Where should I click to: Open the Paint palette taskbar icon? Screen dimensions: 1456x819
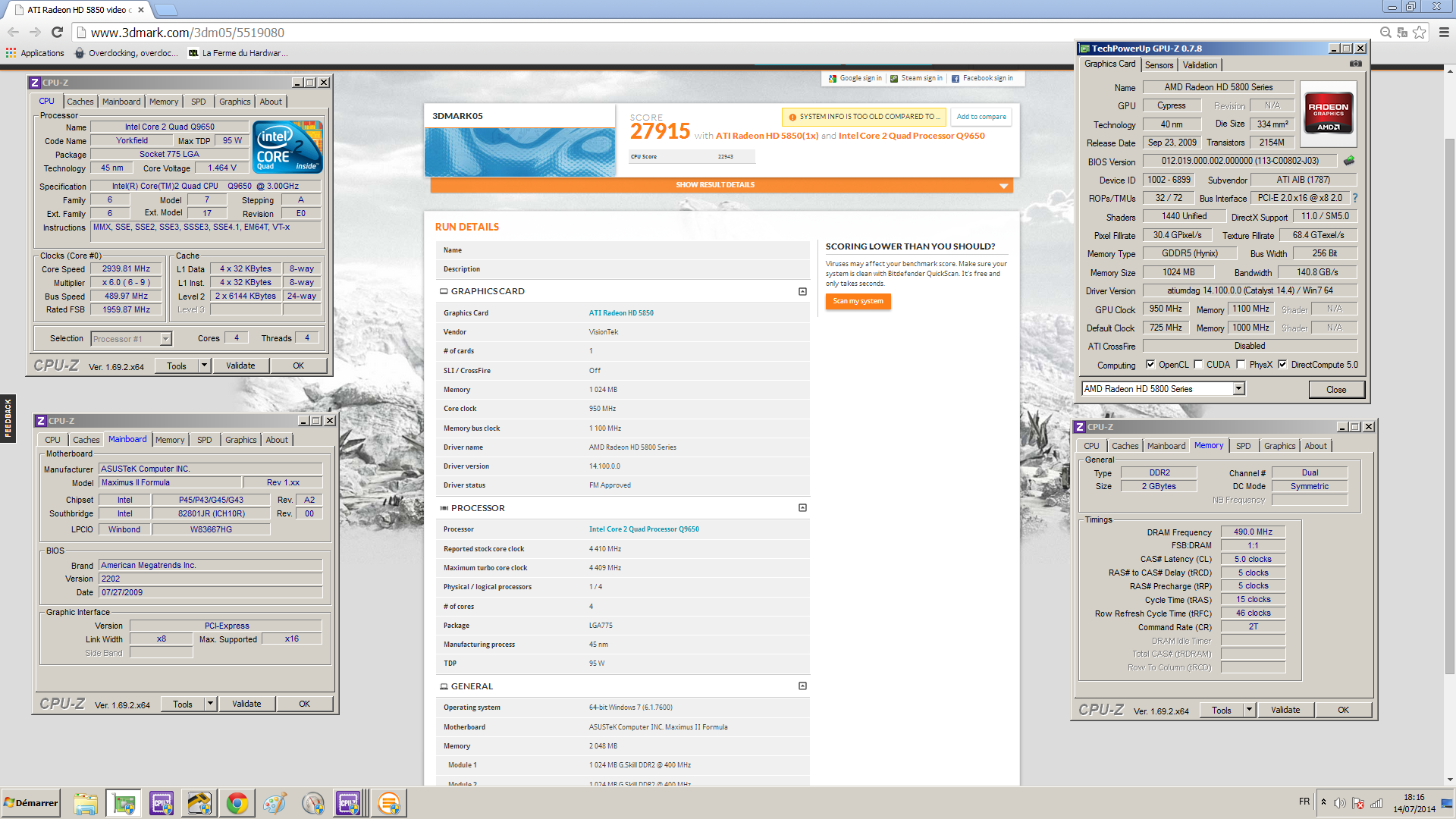pos(275,803)
